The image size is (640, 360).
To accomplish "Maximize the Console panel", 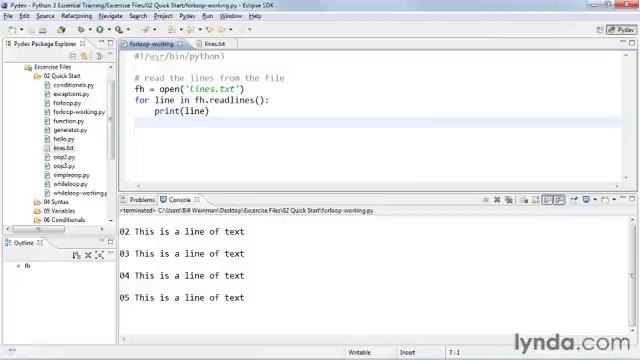I will pyautogui.click(x=632, y=199).
